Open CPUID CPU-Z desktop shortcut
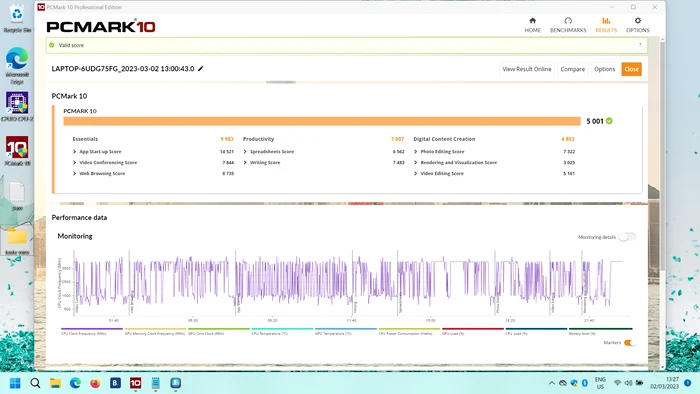Image resolution: width=700 pixels, height=394 pixels. (17, 103)
